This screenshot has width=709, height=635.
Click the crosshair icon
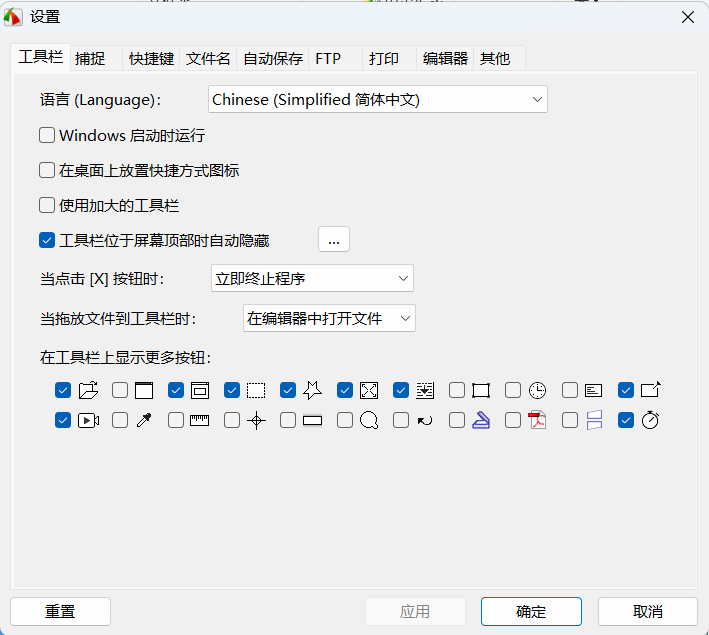[256, 421]
